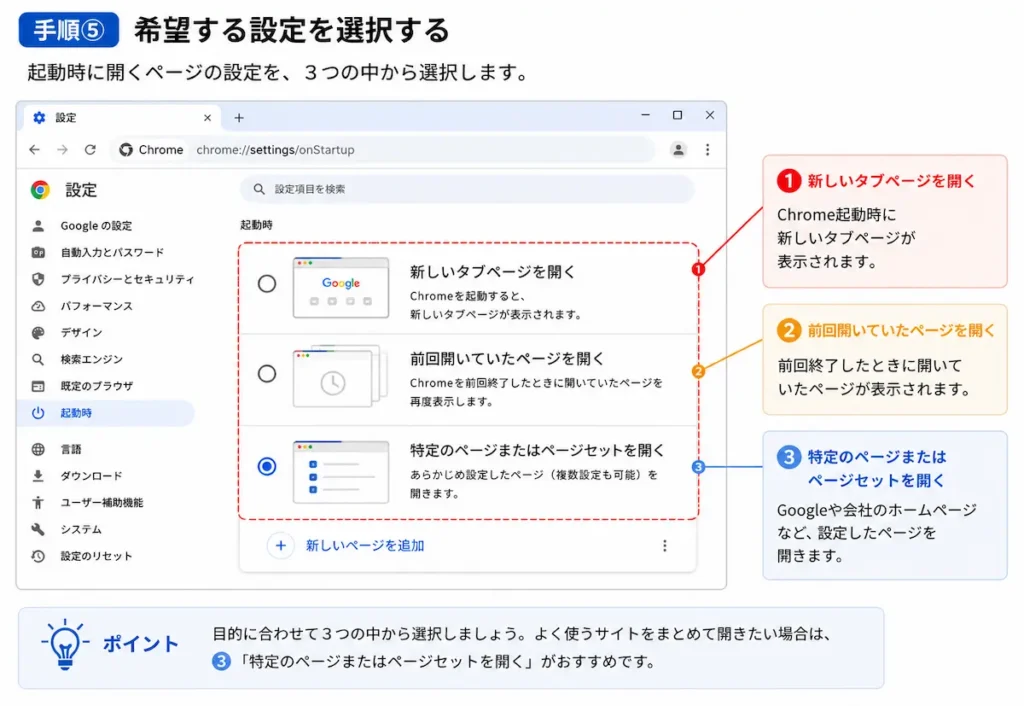Image resolution: width=1024 pixels, height=706 pixels.
Task: Click the speedometer icon for パフォーマンス
Action: tap(39, 306)
